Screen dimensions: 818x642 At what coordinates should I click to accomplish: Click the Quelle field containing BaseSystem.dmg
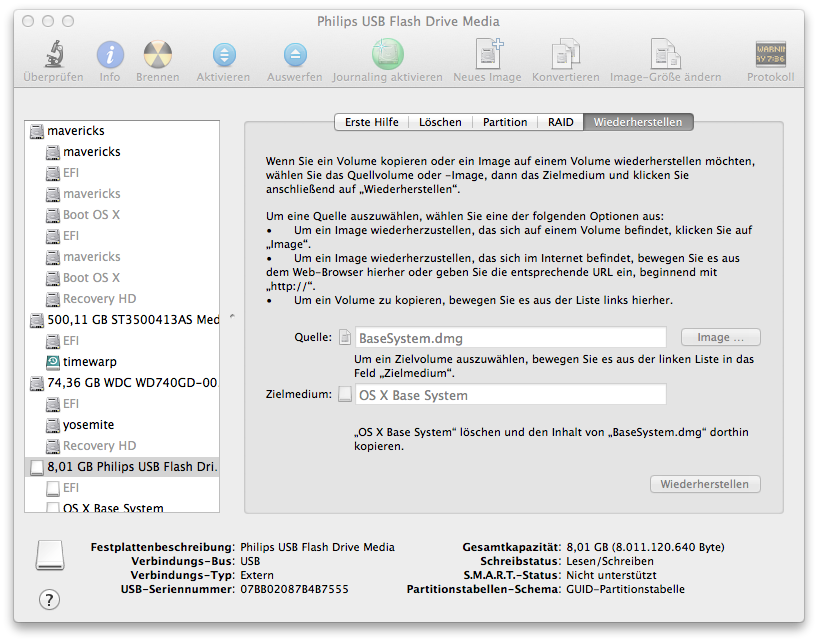click(510, 338)
